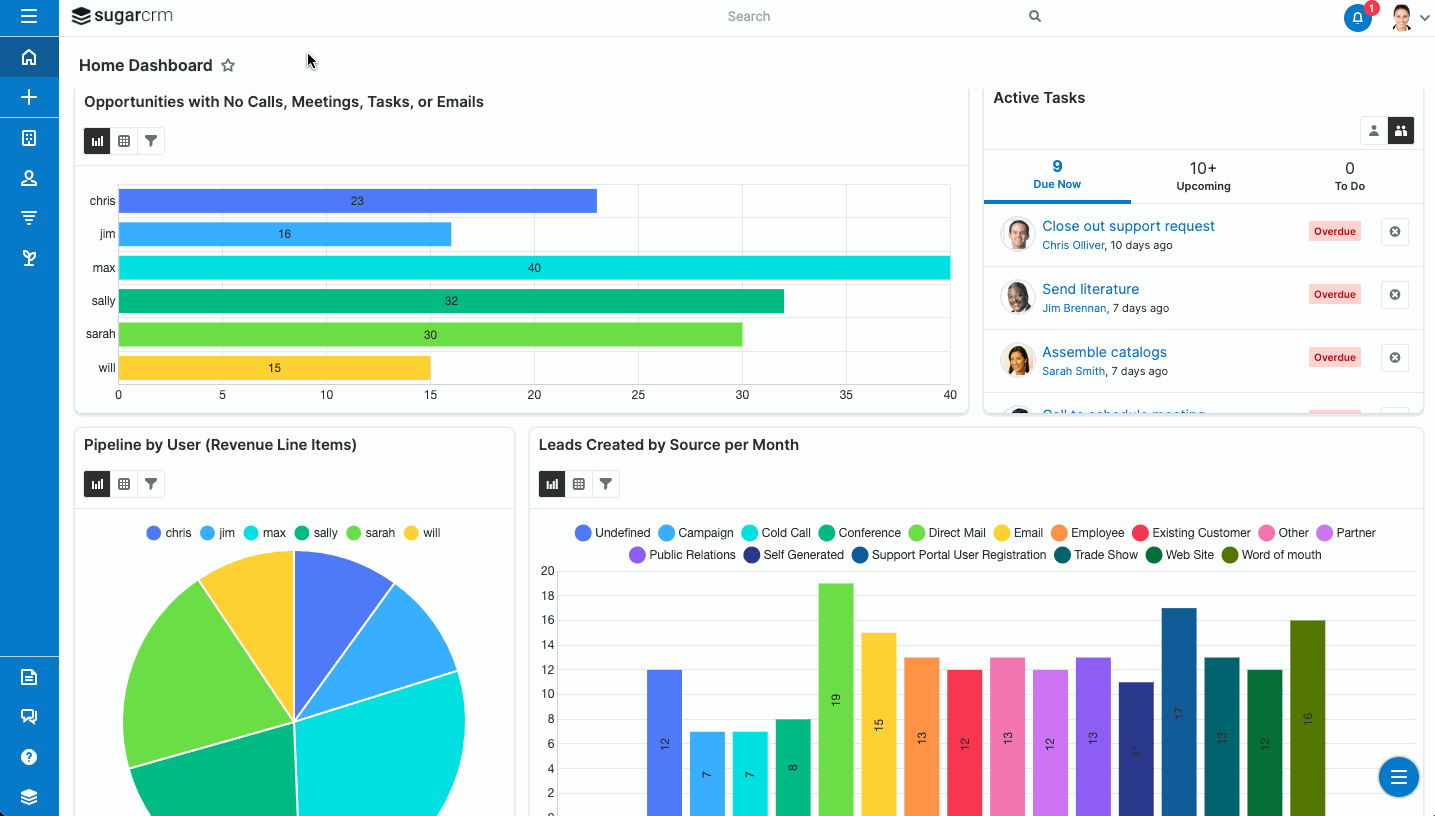Show table view in Pipeline by User dashlet
Image resolution: width=1435 pixels, height=816 pixels.
click(124, 484)
